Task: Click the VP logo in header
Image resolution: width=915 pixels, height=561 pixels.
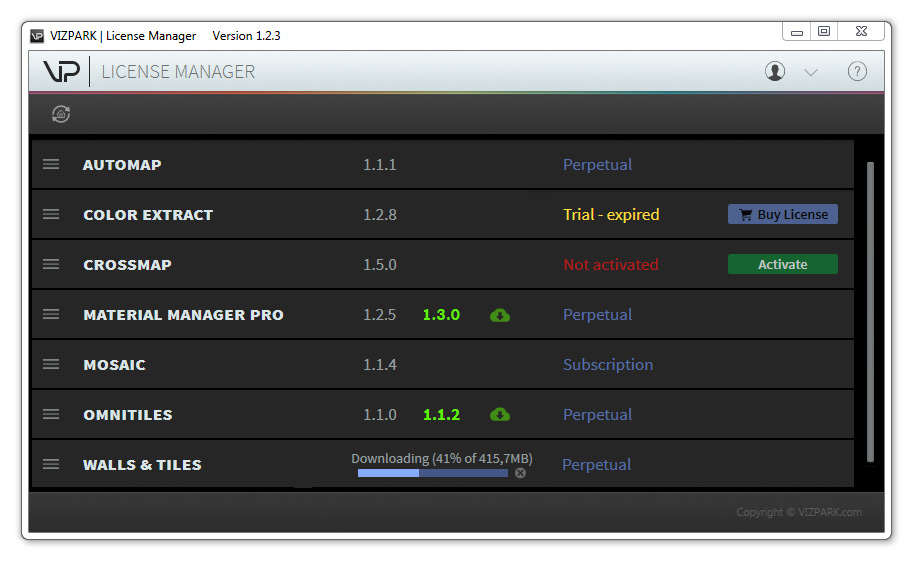Action: pos(61,72)
